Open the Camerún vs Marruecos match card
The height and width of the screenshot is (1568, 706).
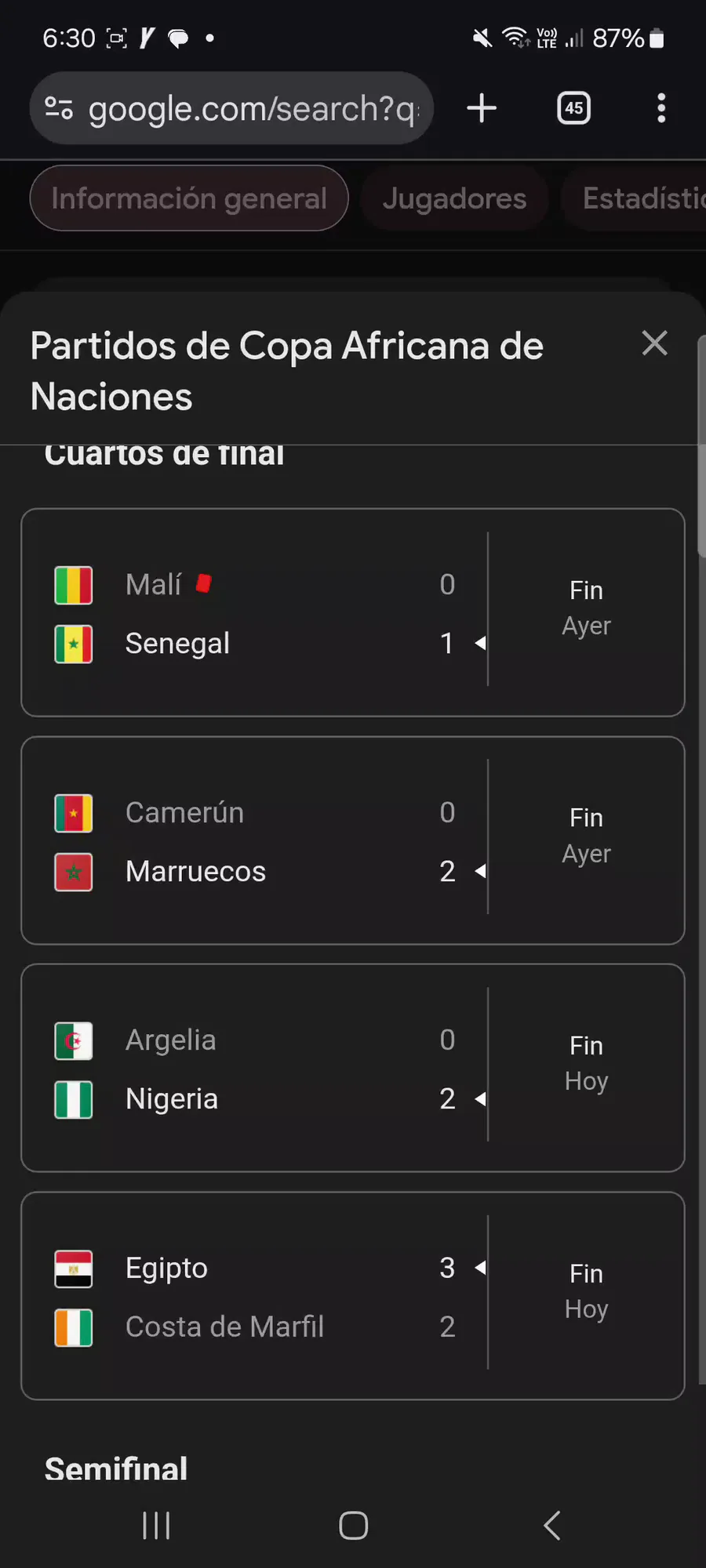click(x=353, y=840)
